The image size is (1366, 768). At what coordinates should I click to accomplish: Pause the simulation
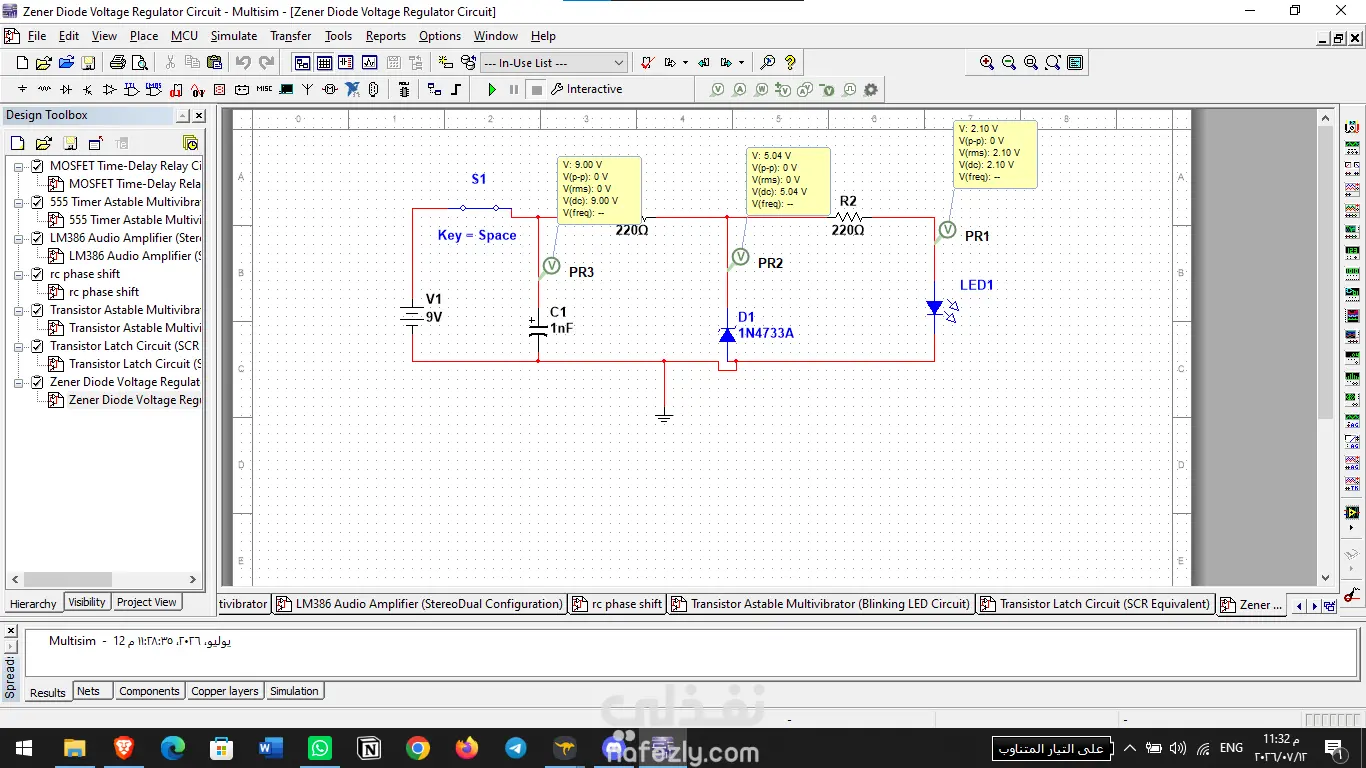pyautogui.click(x=514, y=89)
